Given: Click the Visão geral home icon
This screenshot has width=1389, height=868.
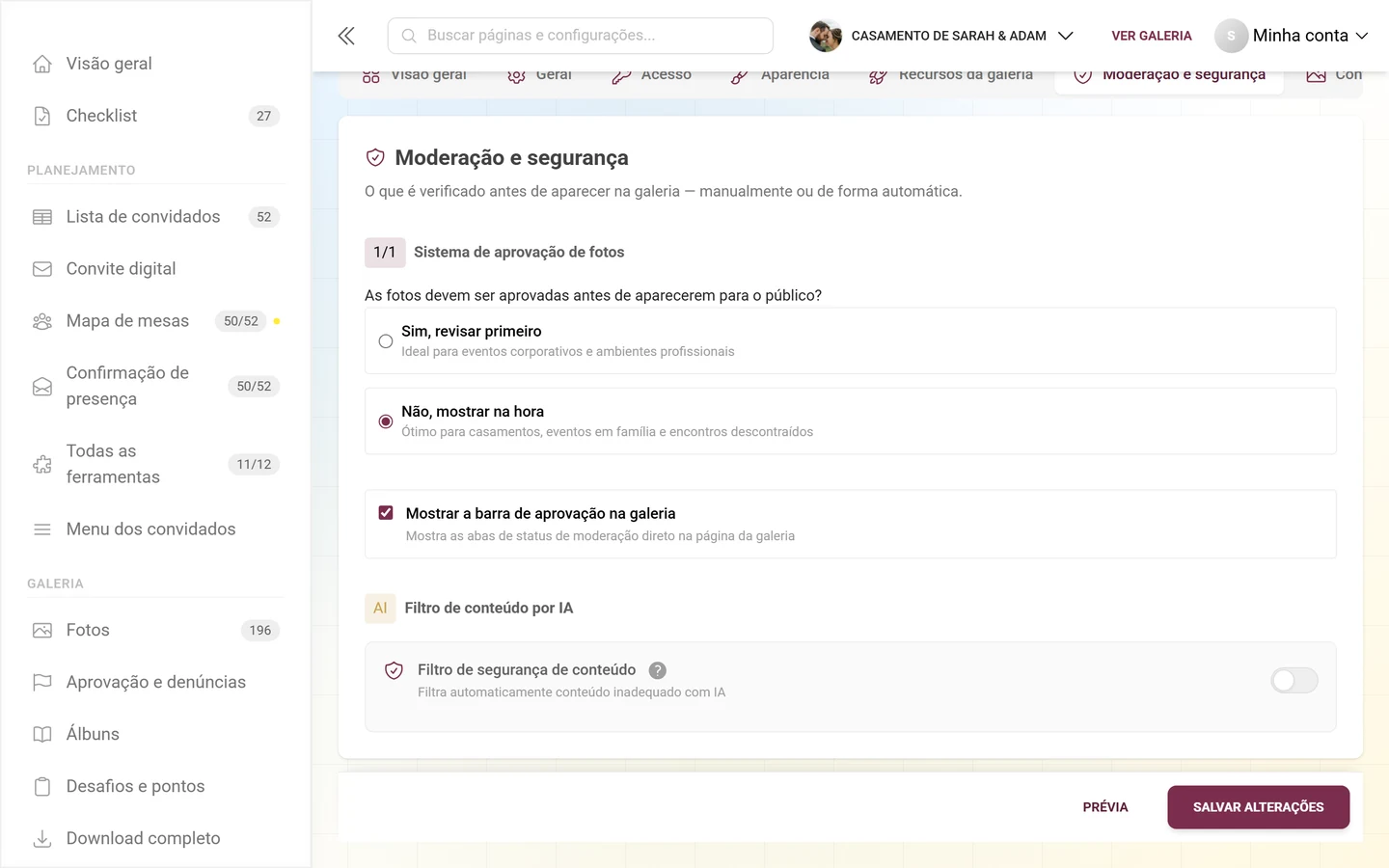Looking at the screenshot, I should pos(42,64).
